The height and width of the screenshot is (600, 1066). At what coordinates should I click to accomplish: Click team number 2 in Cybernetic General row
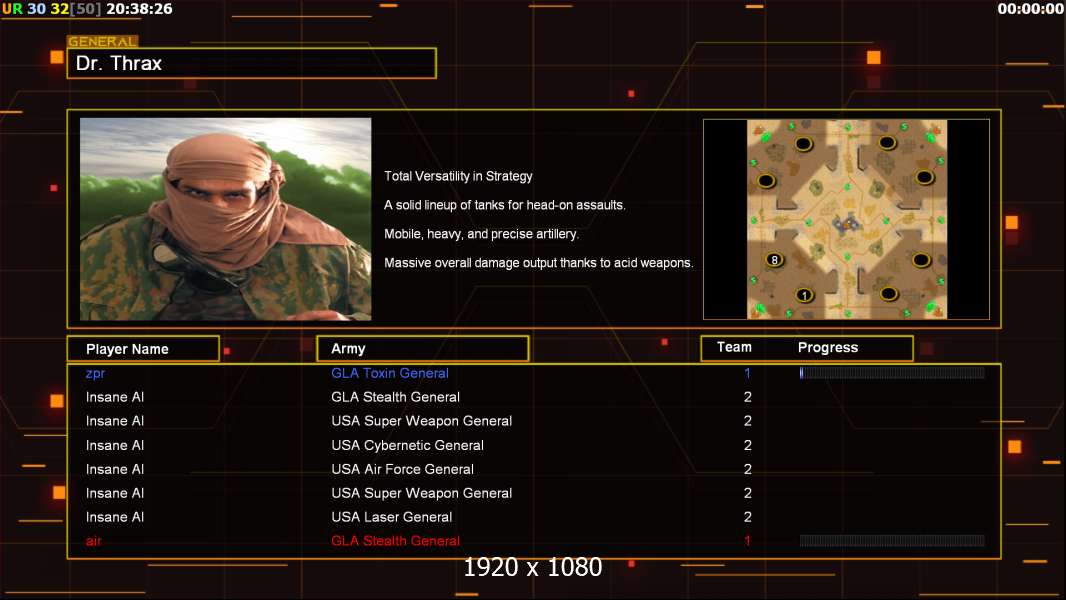(x=747, y=445)
